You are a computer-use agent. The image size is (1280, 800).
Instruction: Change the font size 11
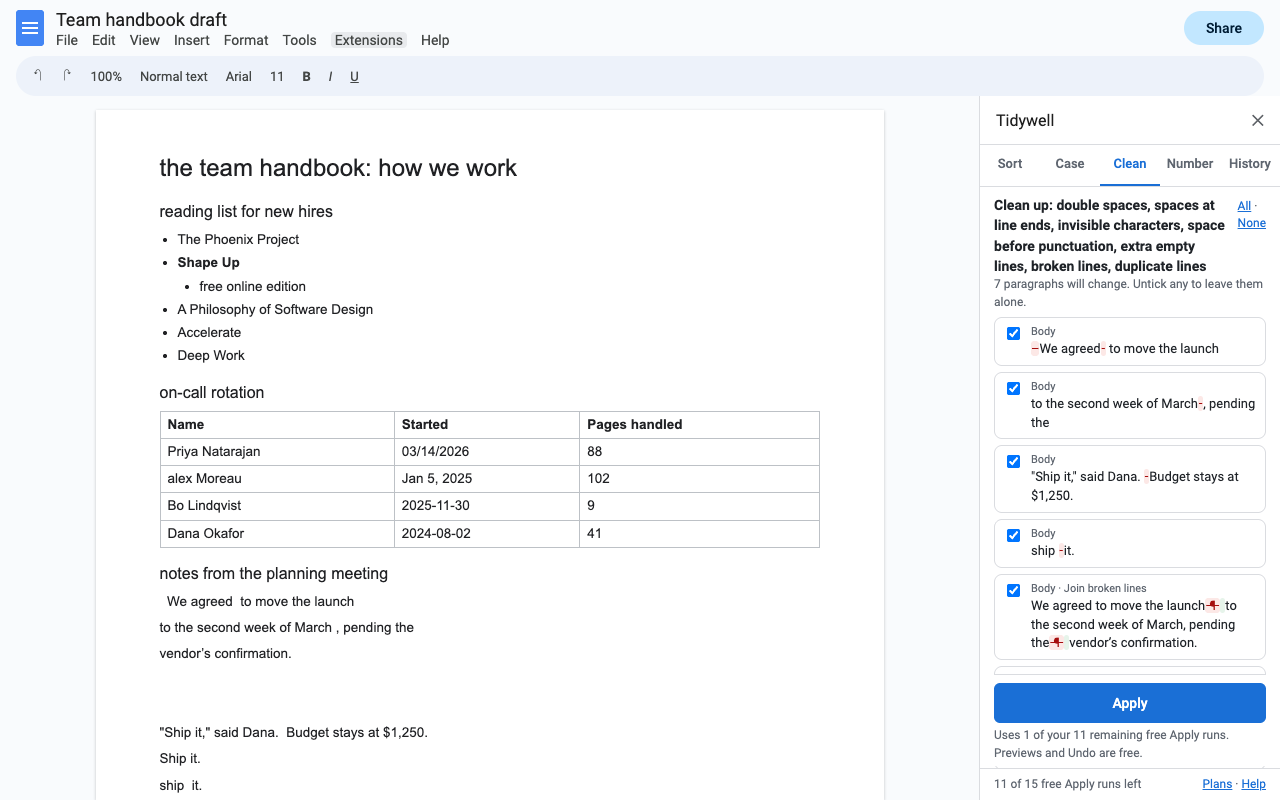pyautogui.click(x=277, y=76)
